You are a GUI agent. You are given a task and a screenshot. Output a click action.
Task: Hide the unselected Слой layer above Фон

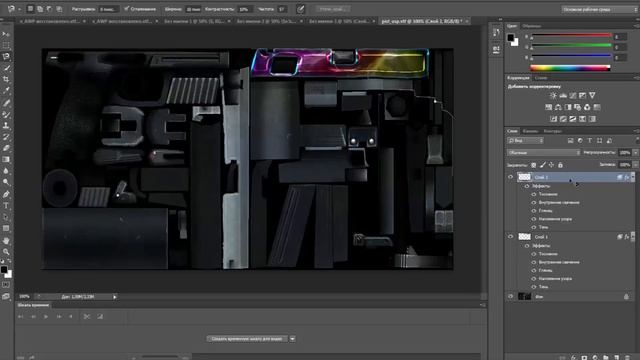pyautogui.click(x=510, y=237)
